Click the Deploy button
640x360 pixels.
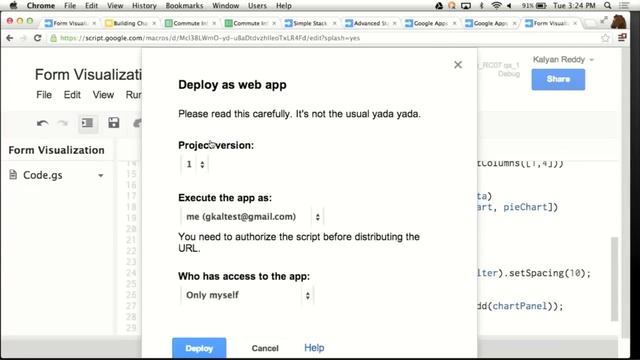tap(199, 348)
